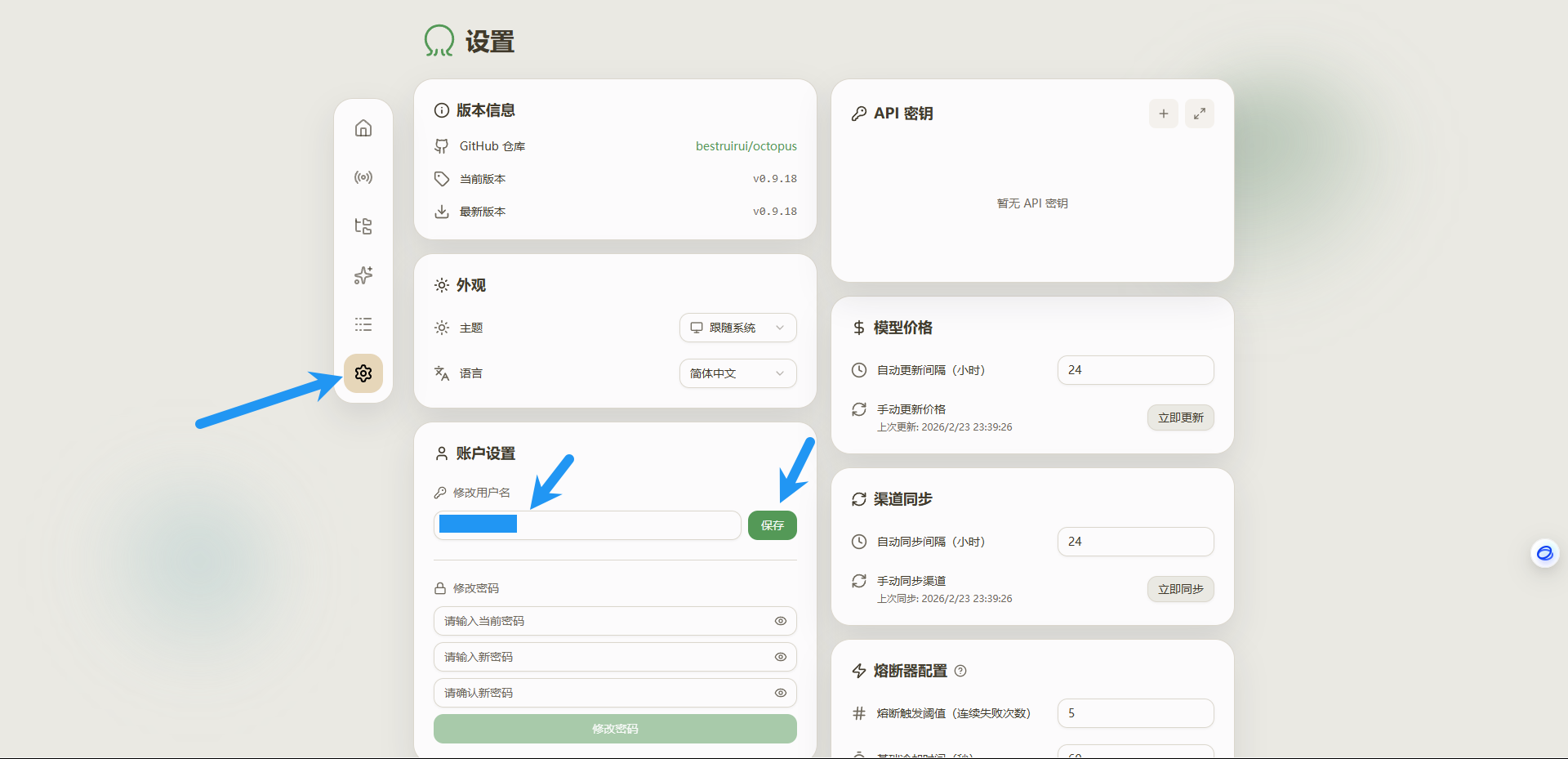Image resolution: width=1568 pixels, height=759 pixels.
Task: Expand the language dropdown showing 简体中文
Action: 737,373
